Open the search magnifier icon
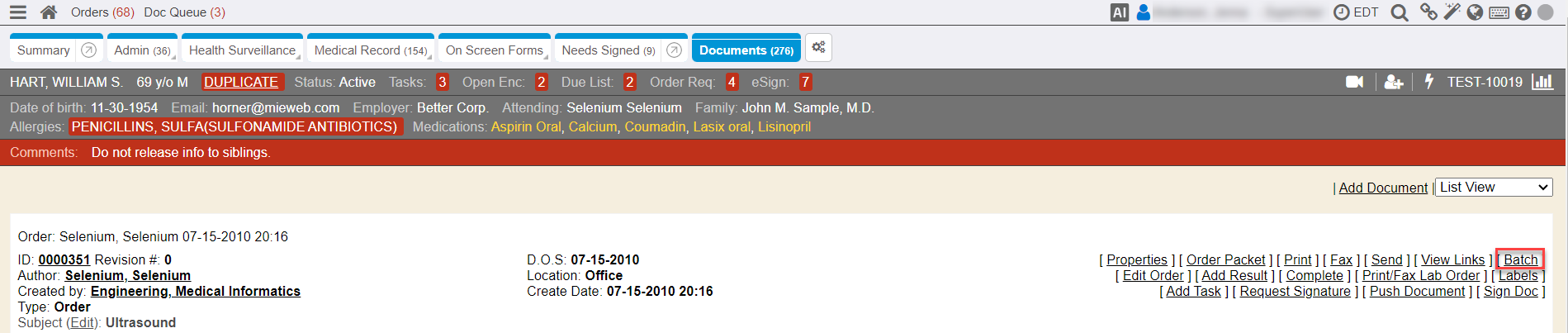The image size is (1568, 333). tap(1400, 12)
